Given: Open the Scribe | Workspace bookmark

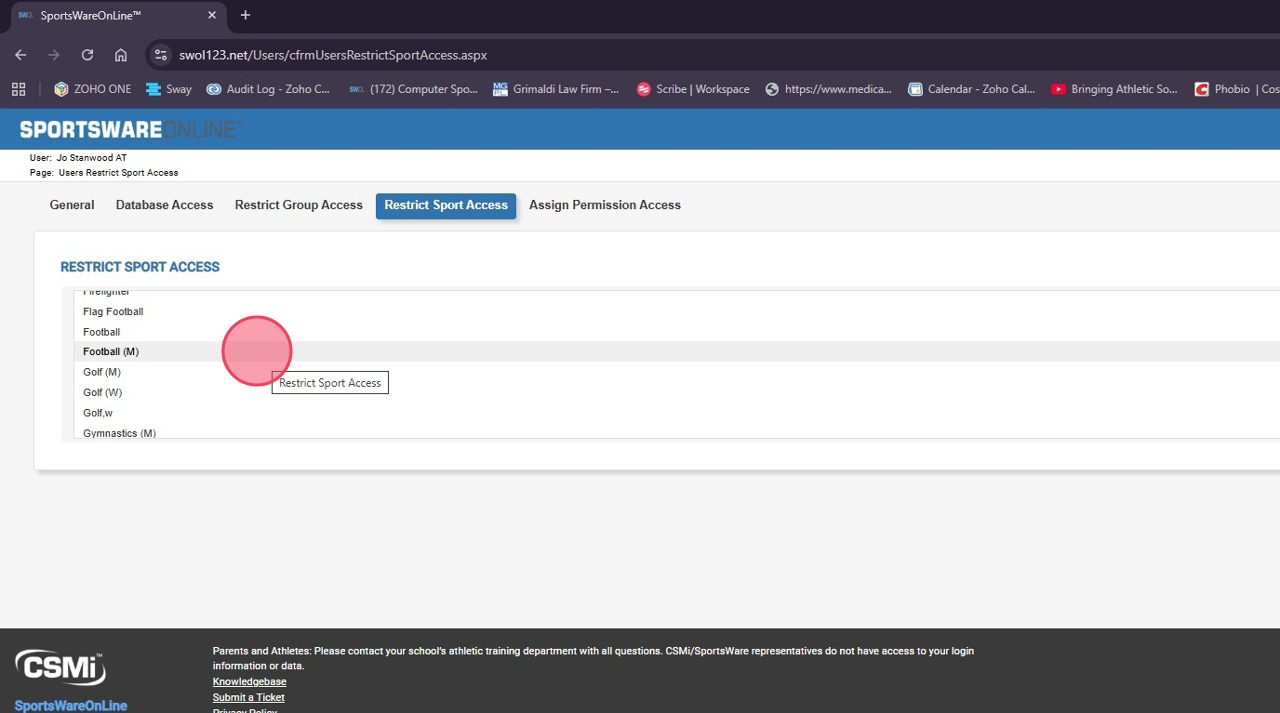Looking at the screenshot, I should 693,89.
